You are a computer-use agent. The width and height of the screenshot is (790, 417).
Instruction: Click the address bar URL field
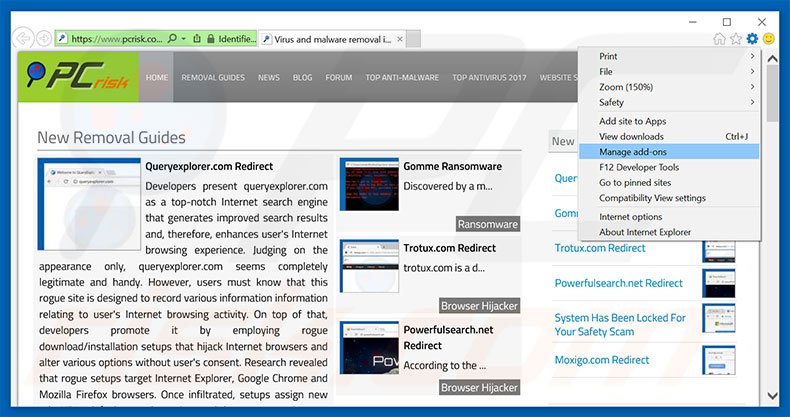click(117, 39)
